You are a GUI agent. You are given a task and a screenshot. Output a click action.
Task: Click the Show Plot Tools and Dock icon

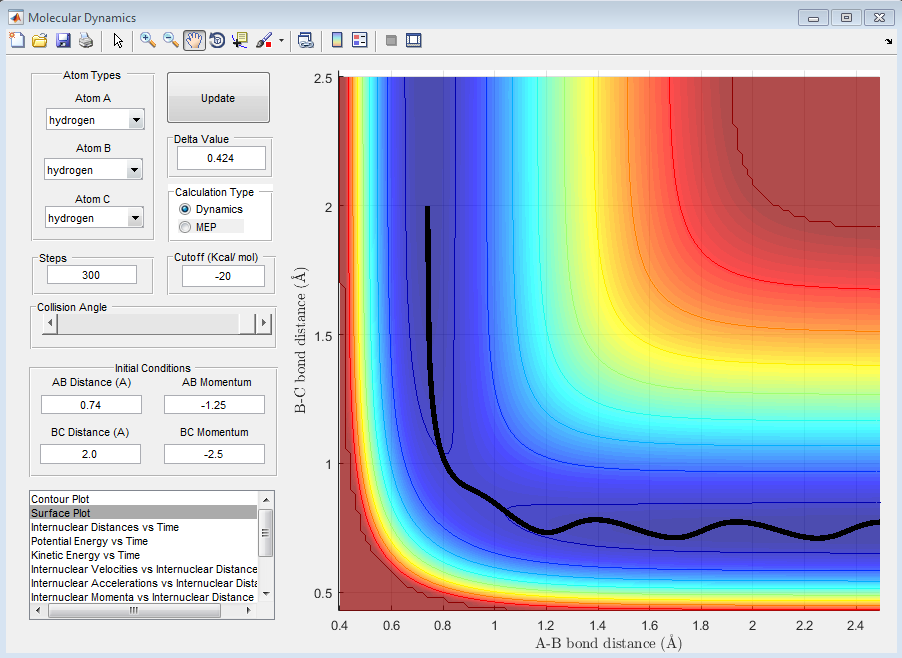[x=414, y=40]
